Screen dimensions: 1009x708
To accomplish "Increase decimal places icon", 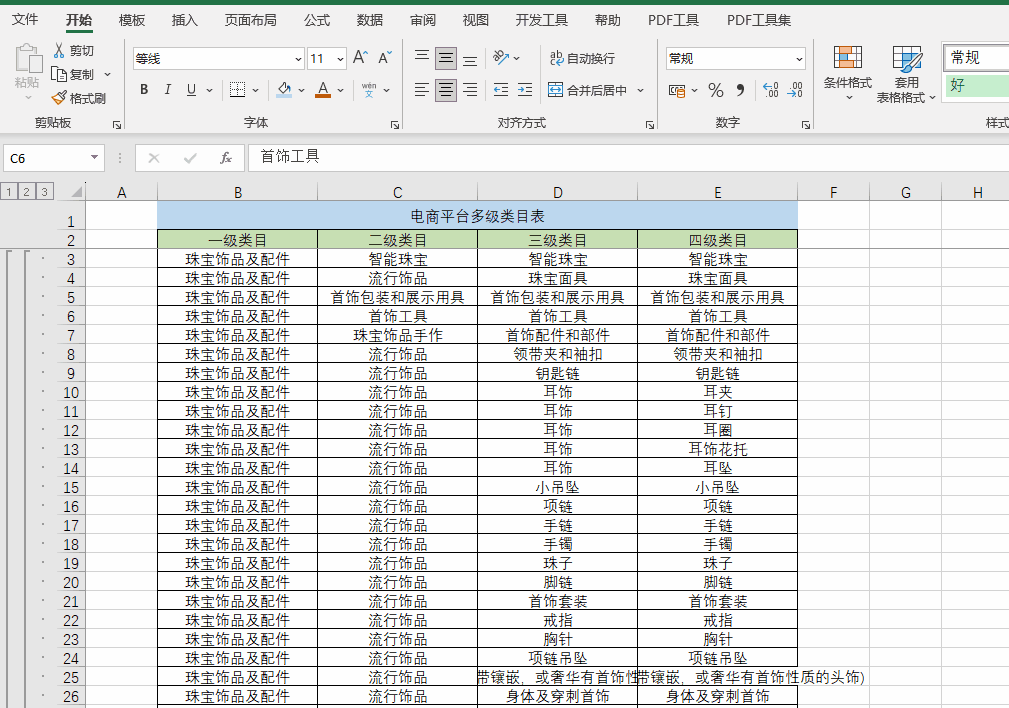I will point(770,90).
